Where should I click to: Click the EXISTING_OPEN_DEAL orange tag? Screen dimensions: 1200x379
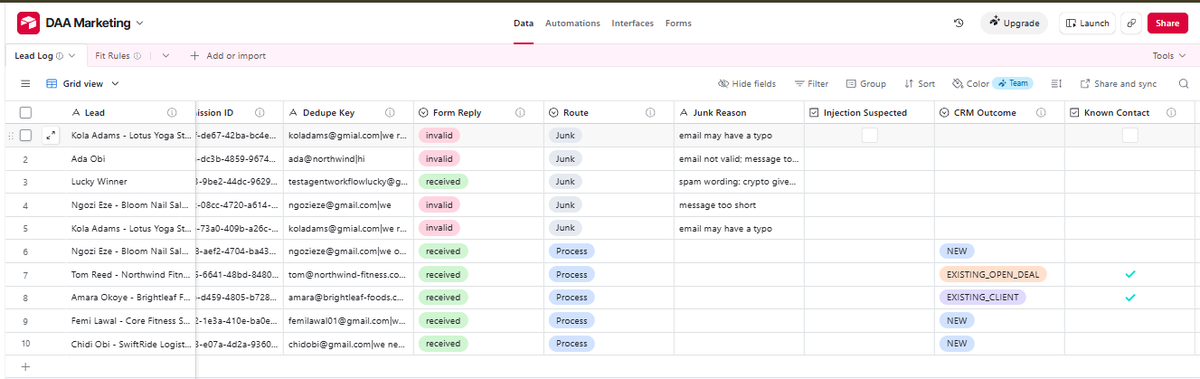click(992, 274)
